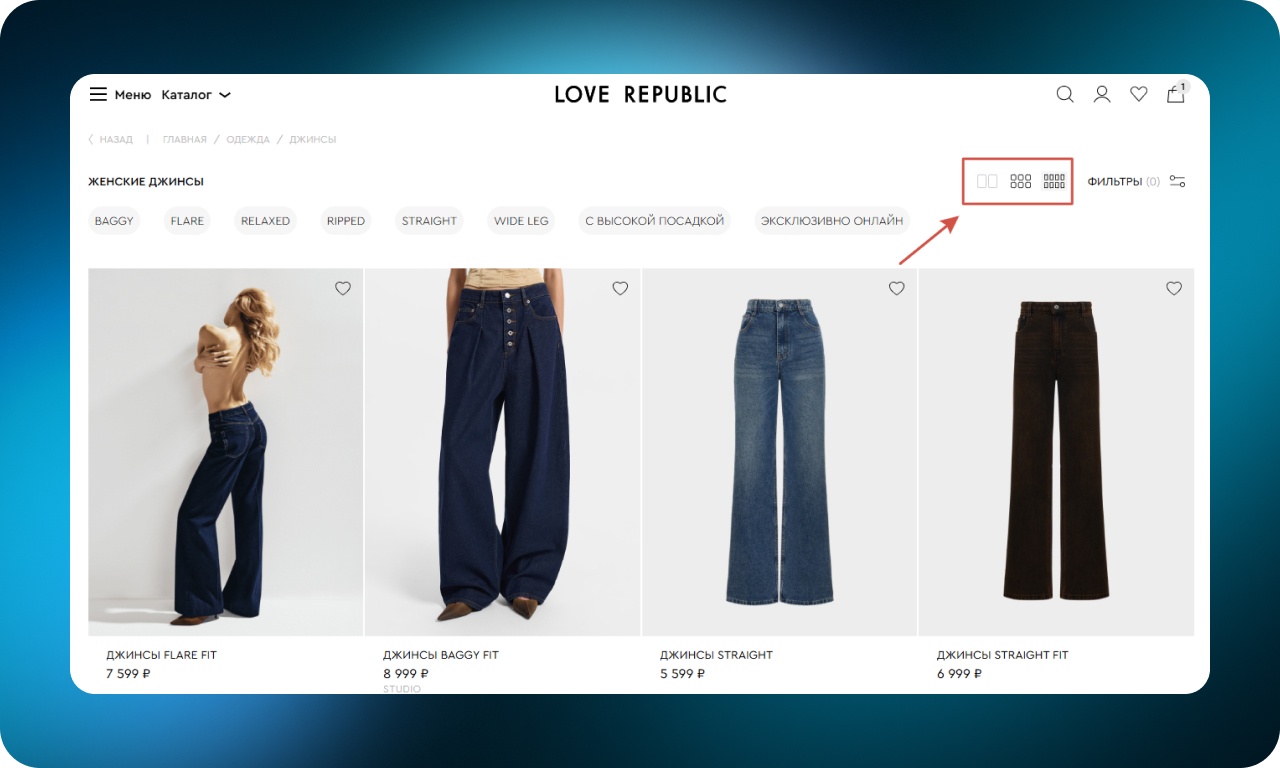Switch to three-column grid view

tap(1020, 182)
